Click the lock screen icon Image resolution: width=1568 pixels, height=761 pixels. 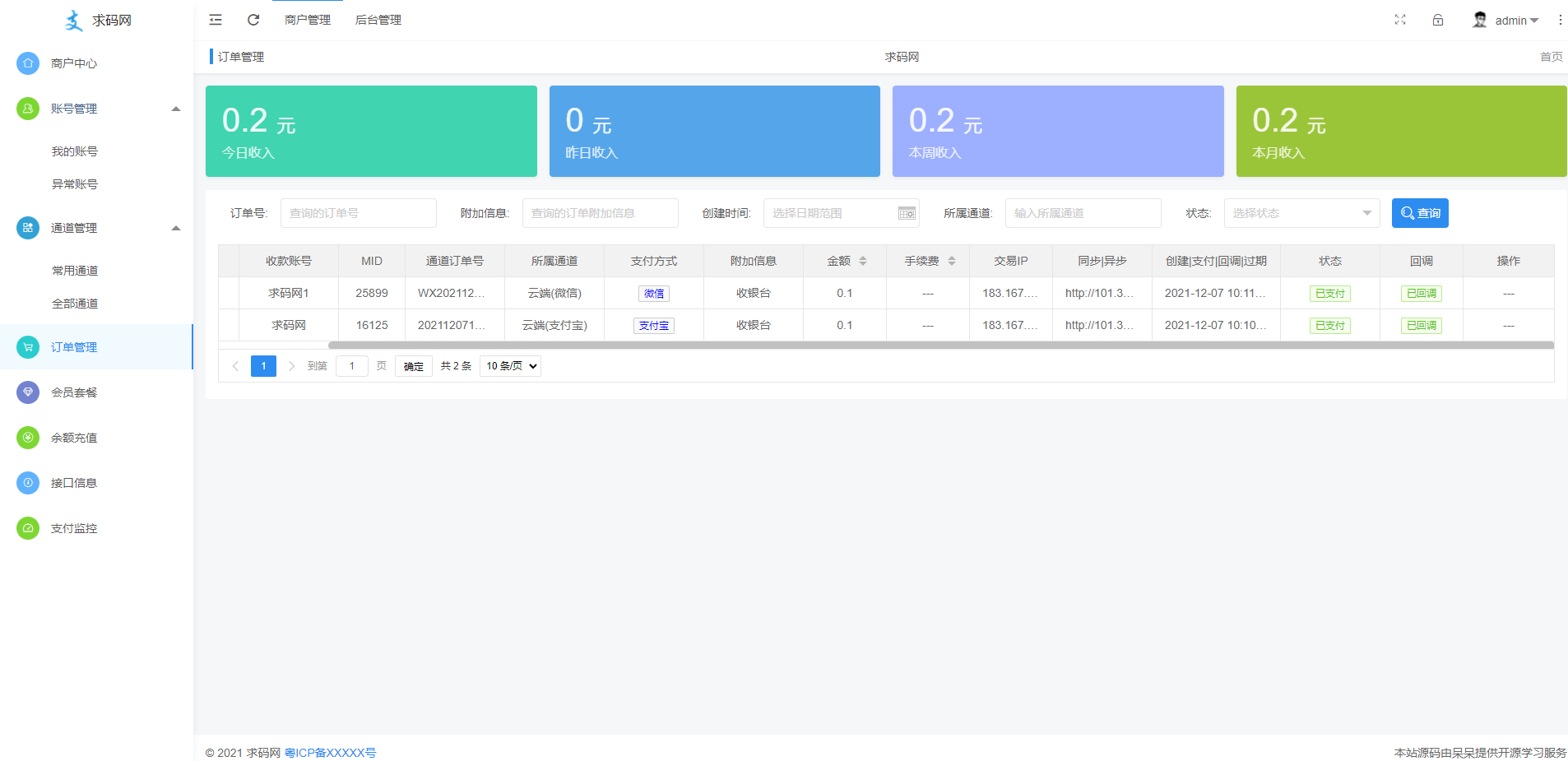point(1438,20)
